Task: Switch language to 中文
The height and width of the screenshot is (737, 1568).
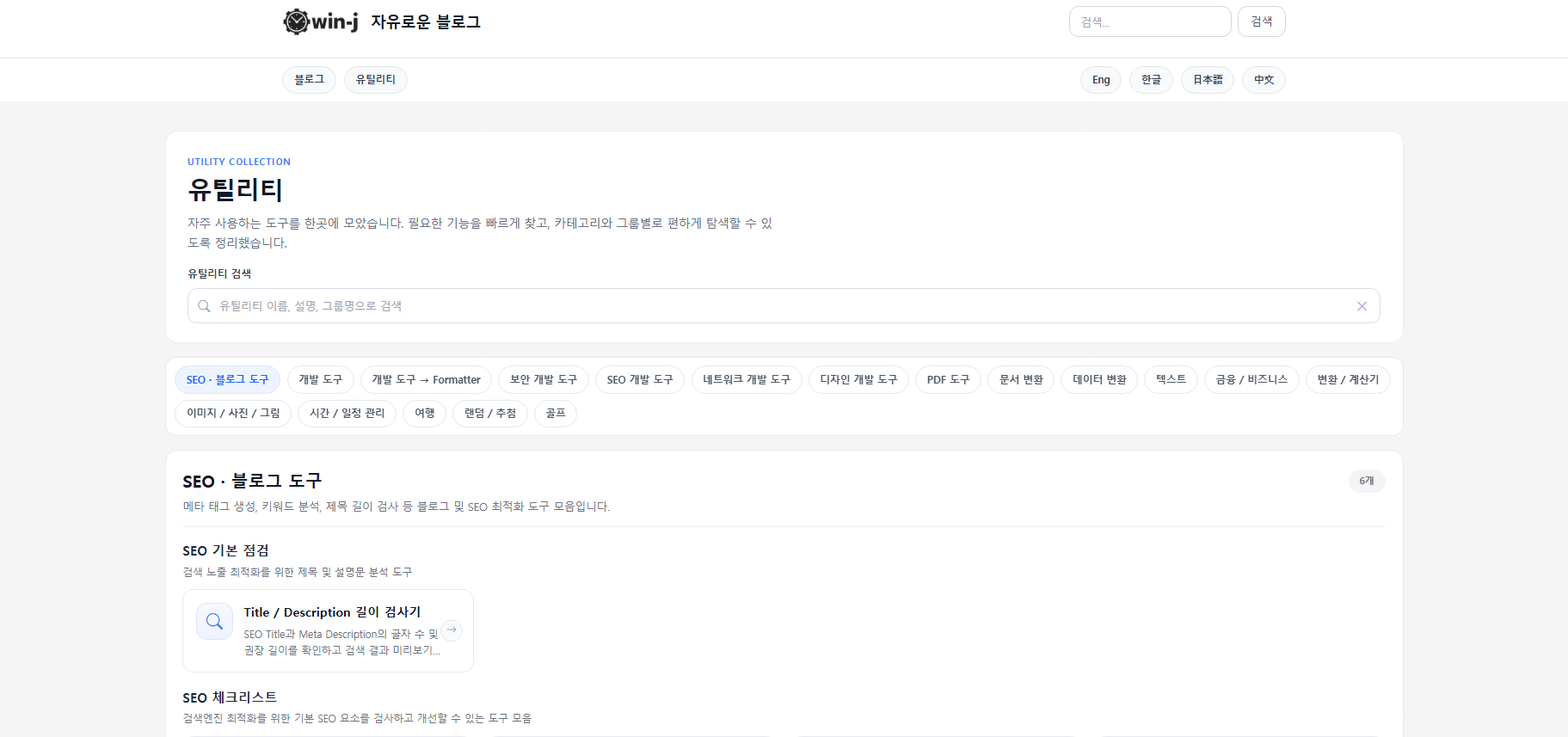Action: pos(1264,80)
